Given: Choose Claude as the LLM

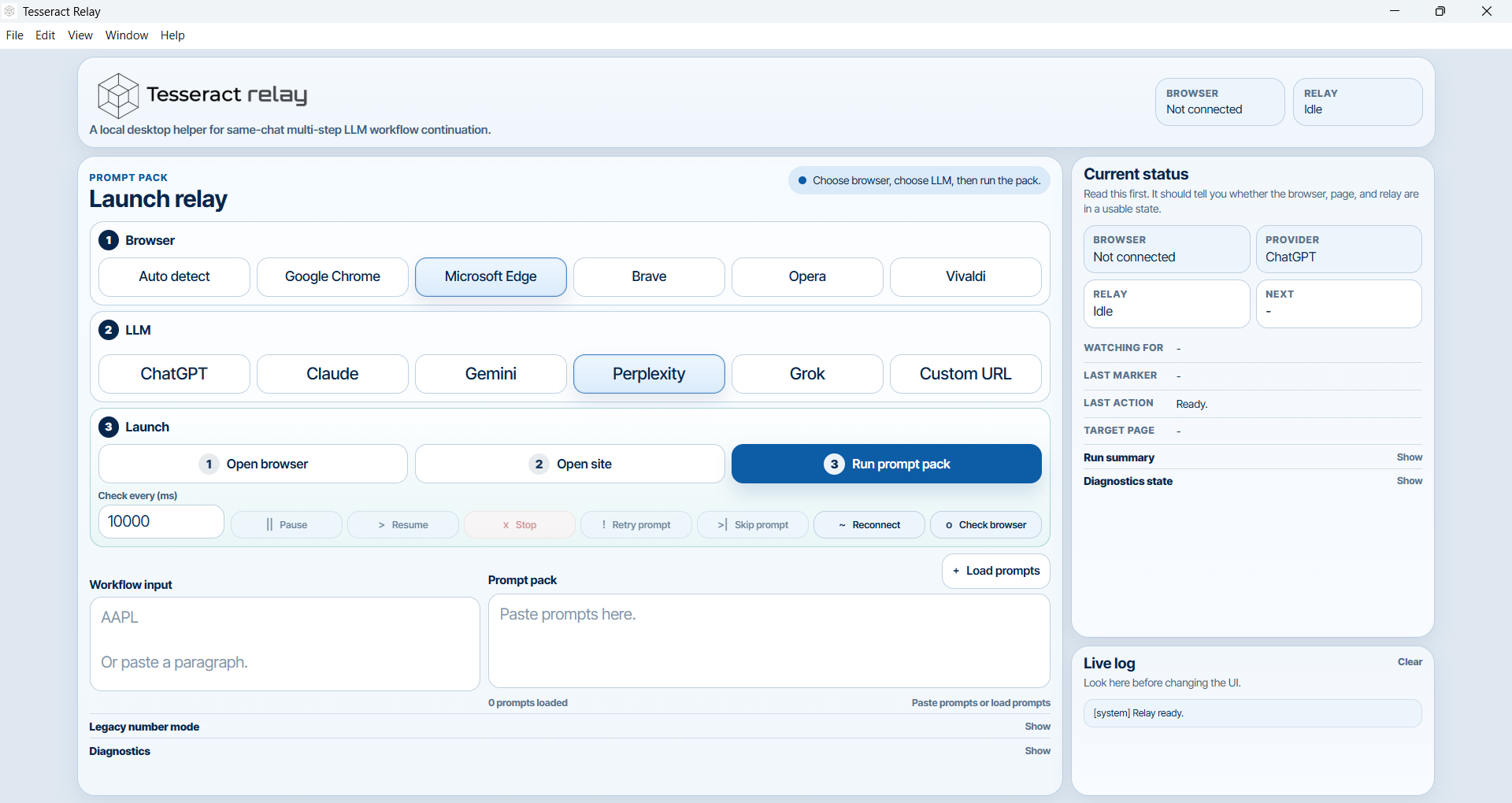Looking at the screenshot, I should [x=332, y=374].
